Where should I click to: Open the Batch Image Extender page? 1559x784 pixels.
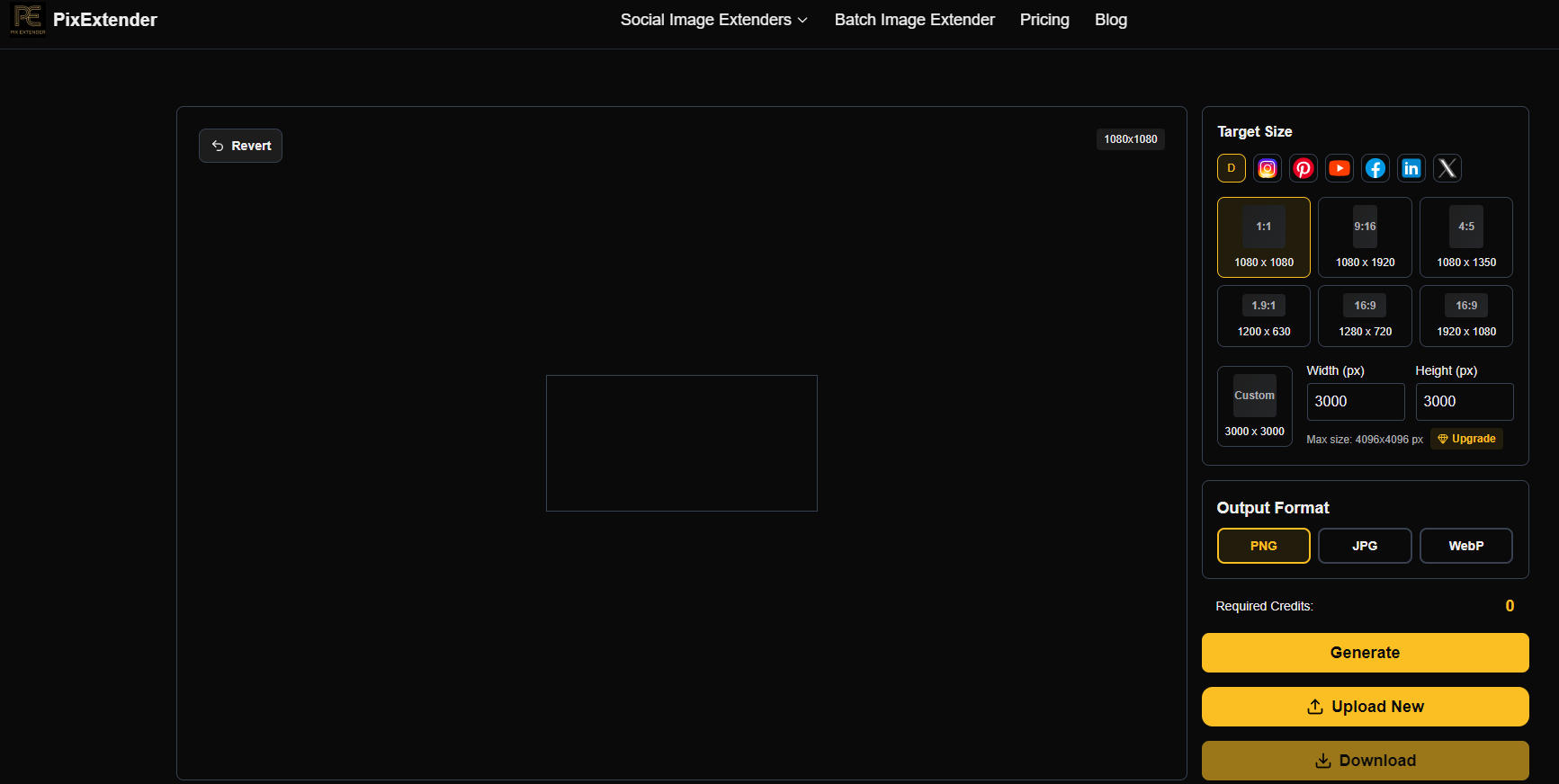(914, 20)
